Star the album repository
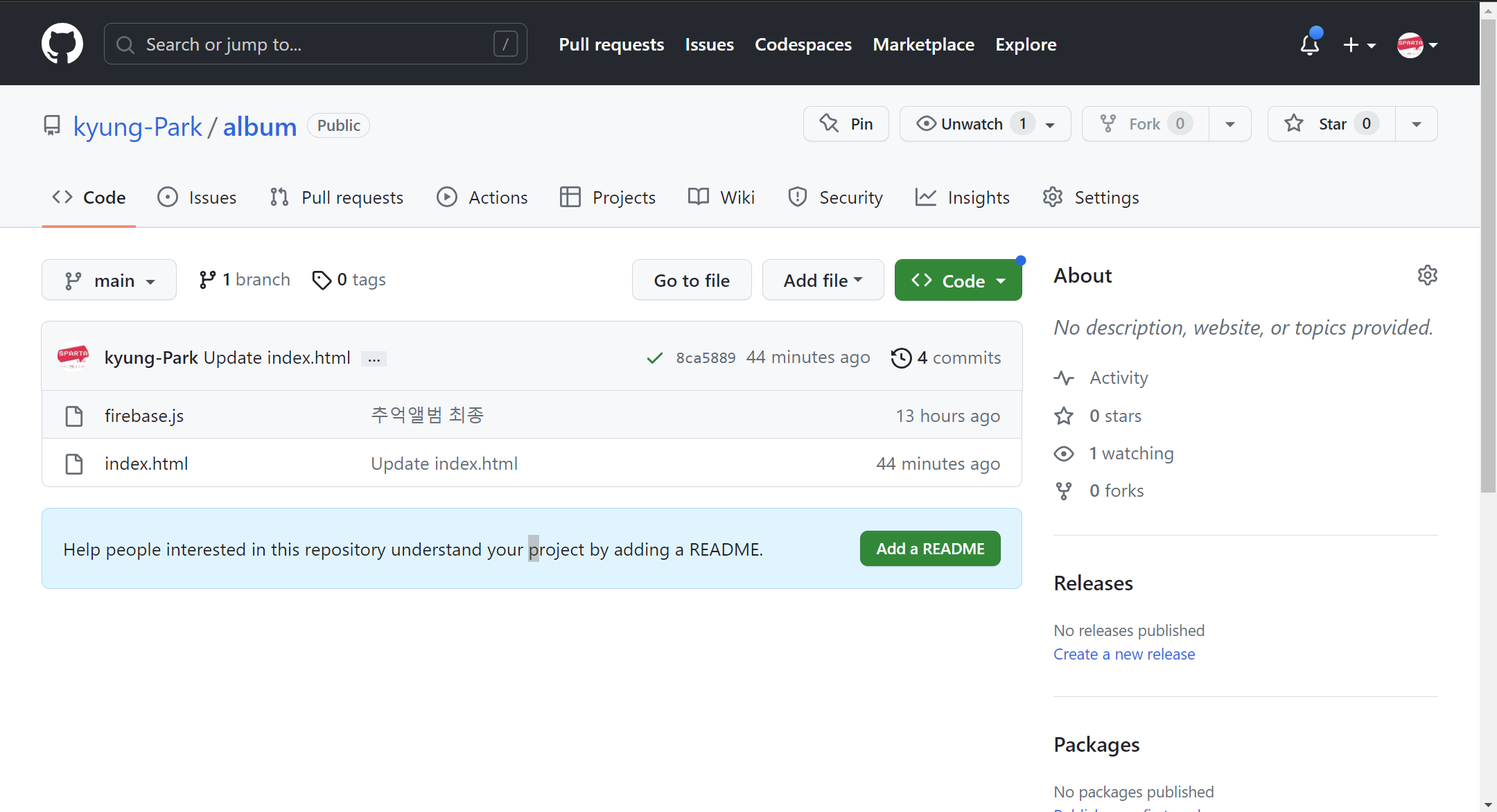This screenshot has width=1497, height=812. point(1331,124)
